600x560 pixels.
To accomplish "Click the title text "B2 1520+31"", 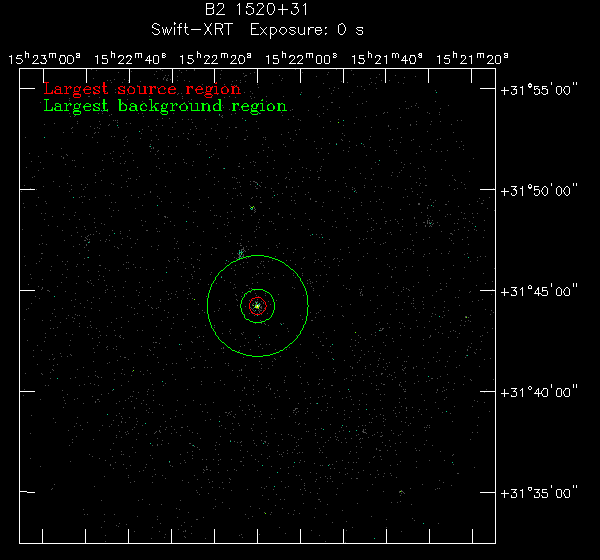I will pos(256,10).
